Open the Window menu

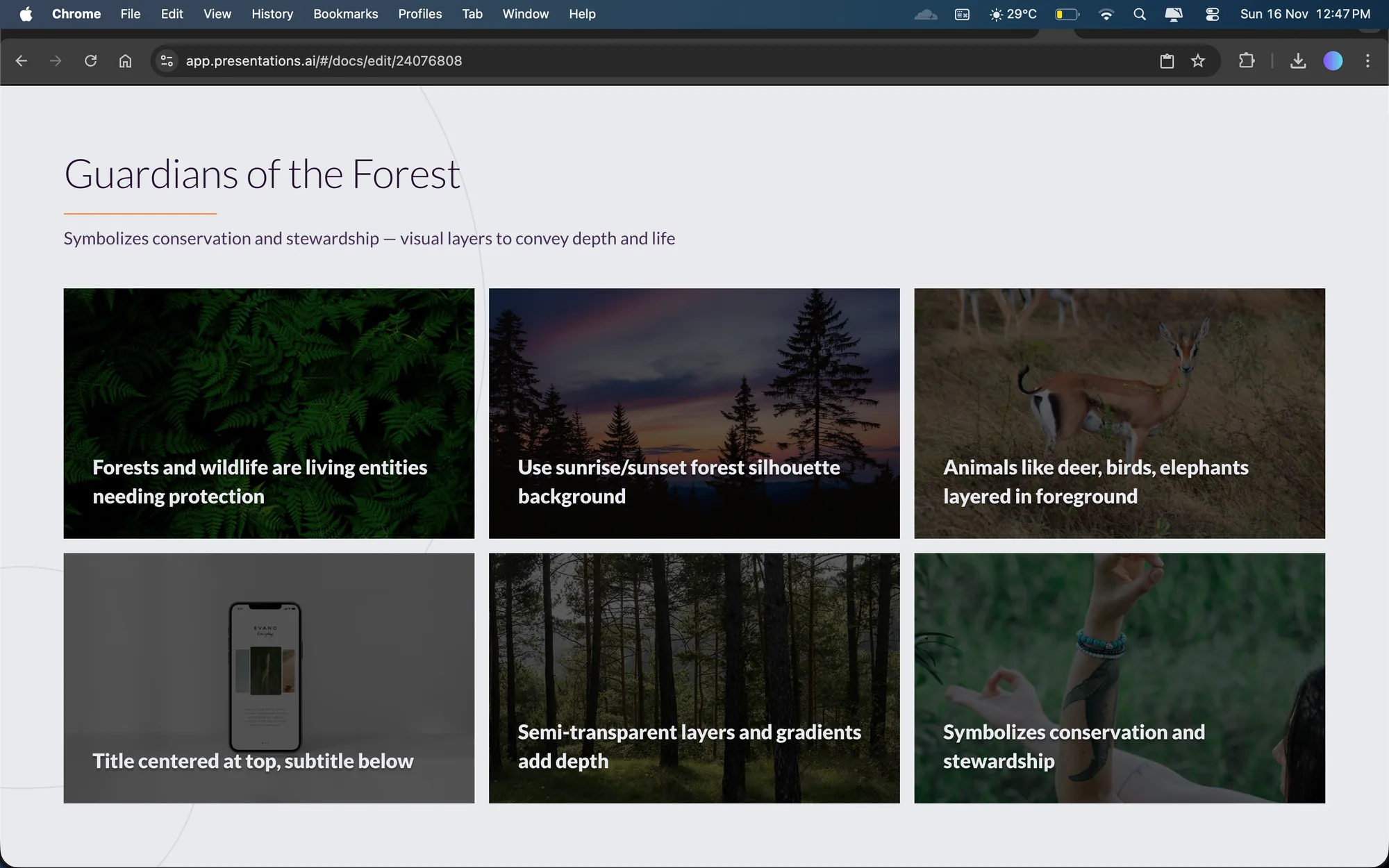[x=526, y=14]
